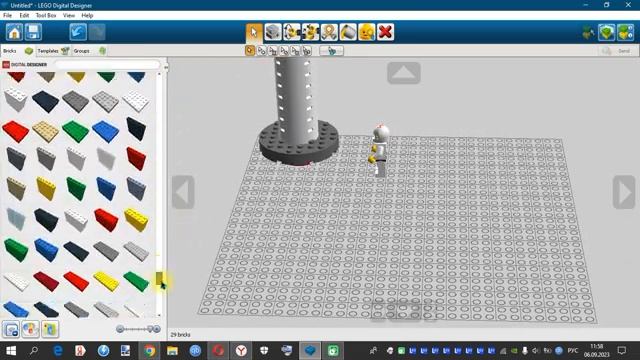Image resolution: width=640 pixels, height=360 pixels.
Task: Switch to Building Guide mode icon
Action: [x=625, y=32]
